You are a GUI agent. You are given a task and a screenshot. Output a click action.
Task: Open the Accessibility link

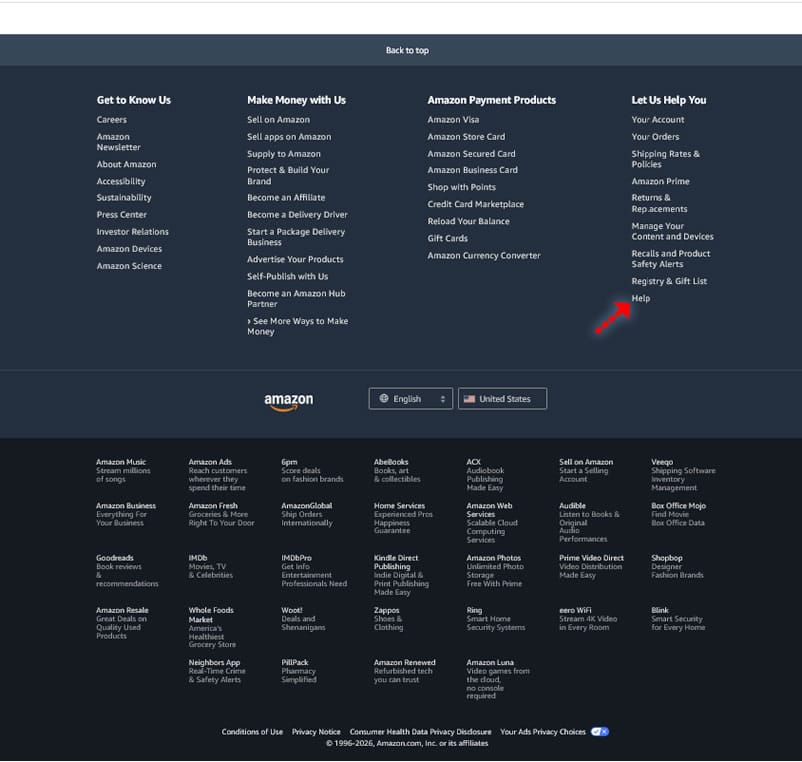tap(121, 182)
